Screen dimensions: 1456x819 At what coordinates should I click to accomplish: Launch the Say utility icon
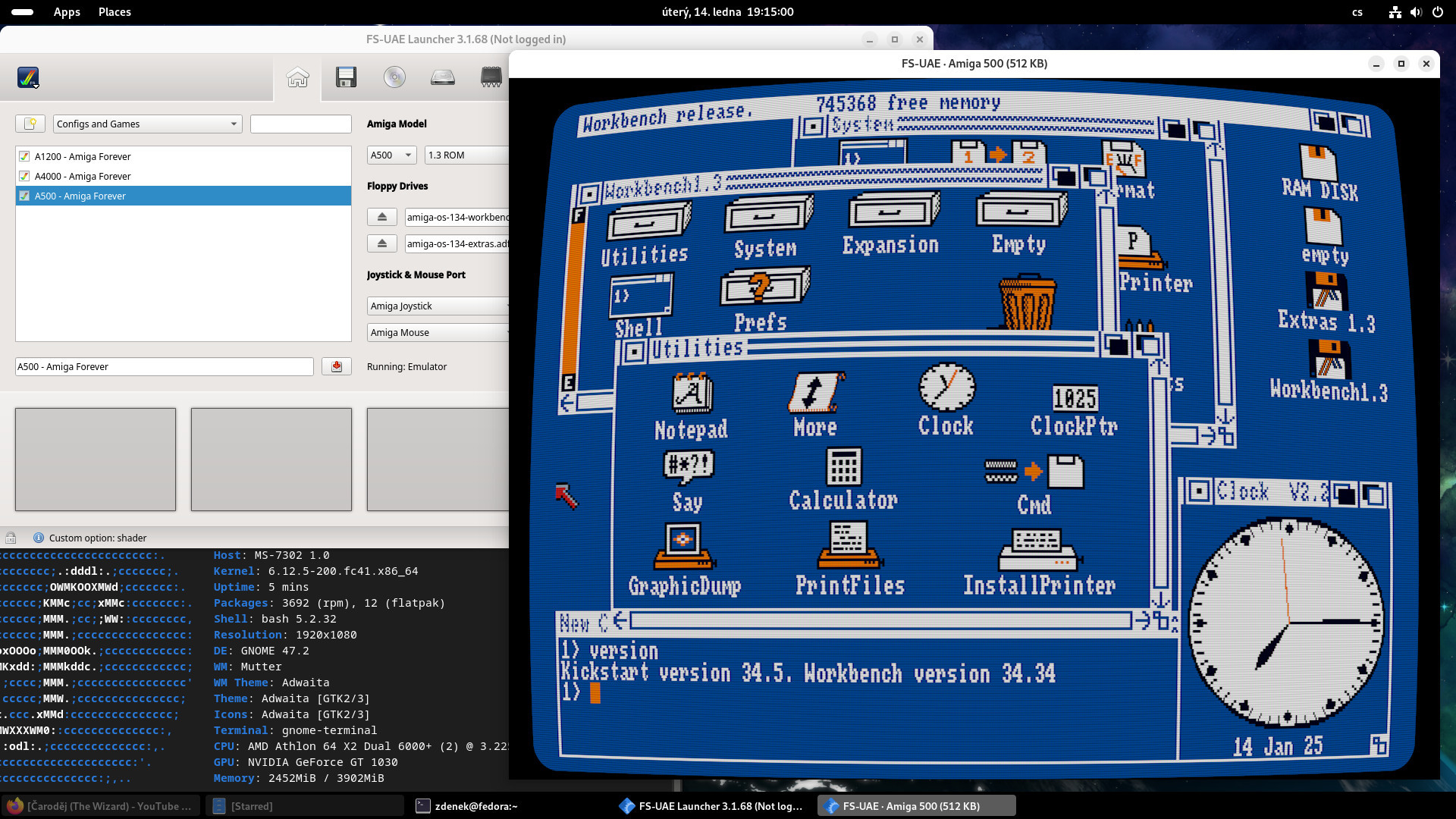[x=688, y=467]
